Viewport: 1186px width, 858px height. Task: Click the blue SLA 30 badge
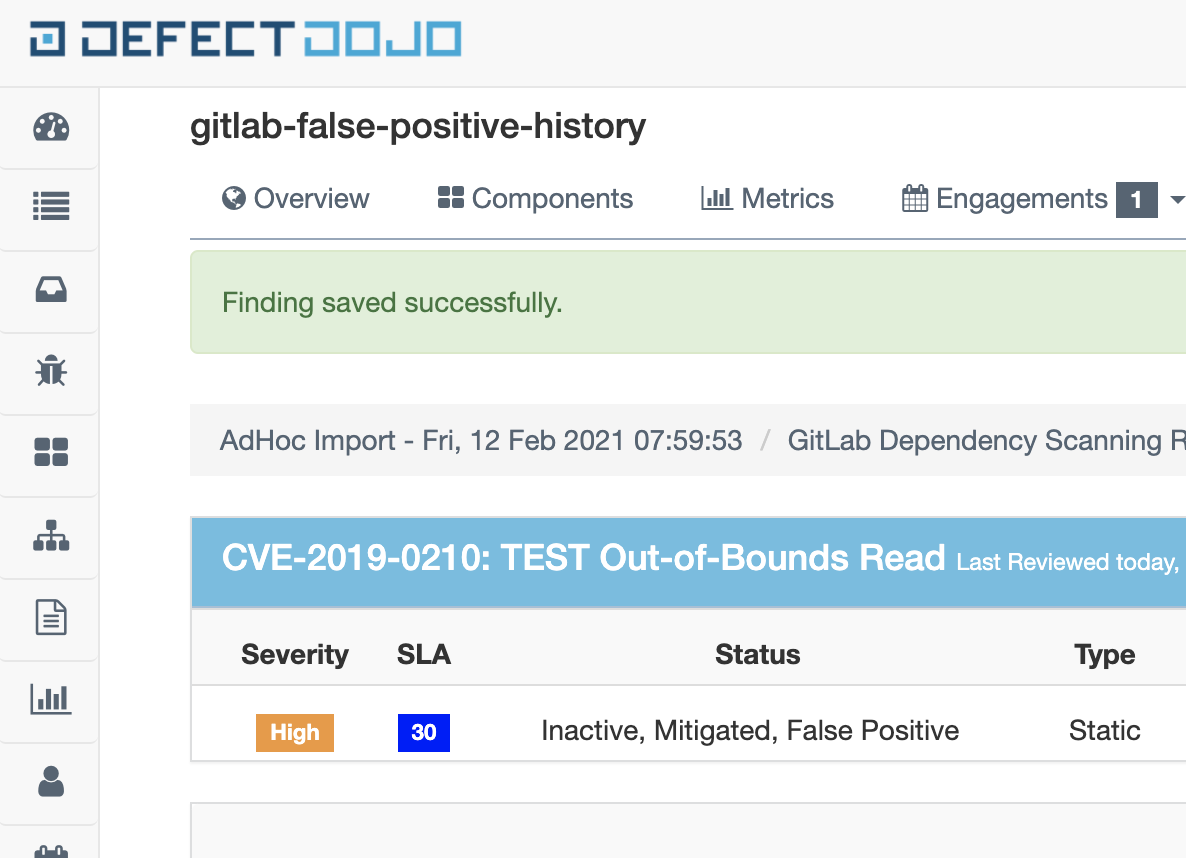pos(424,732)
